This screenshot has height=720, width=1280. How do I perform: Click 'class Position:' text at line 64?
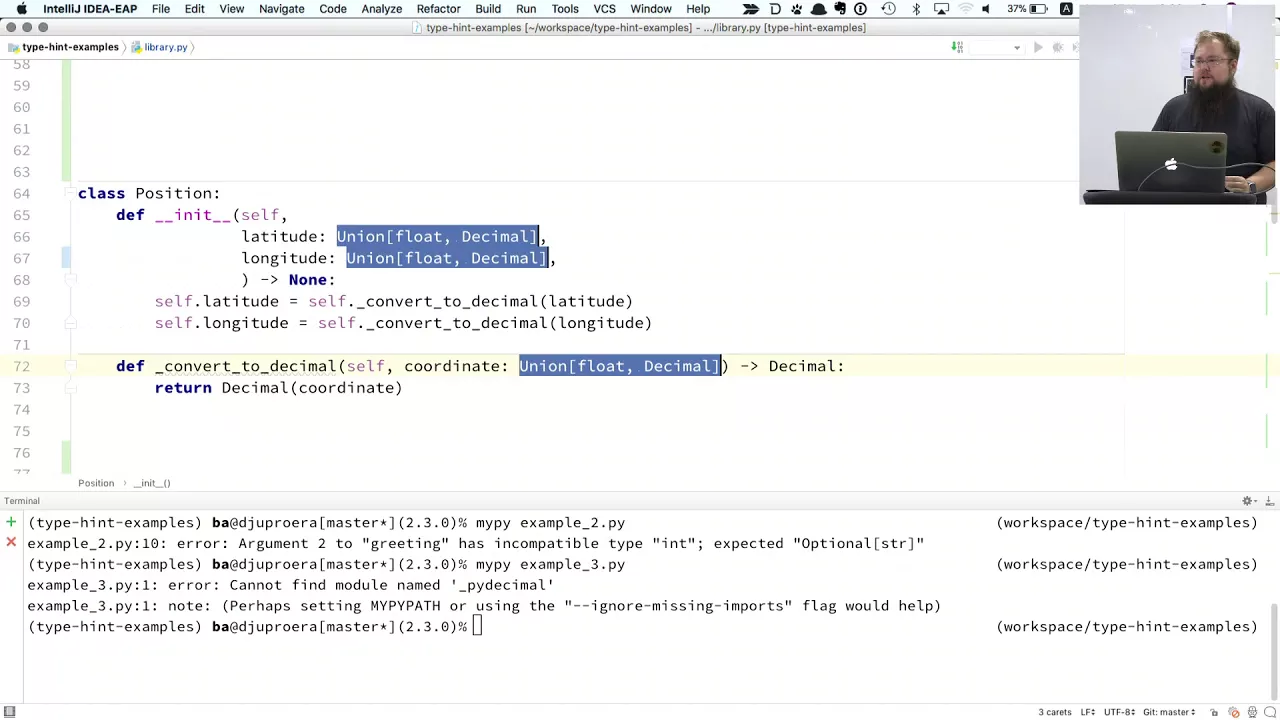149,193
